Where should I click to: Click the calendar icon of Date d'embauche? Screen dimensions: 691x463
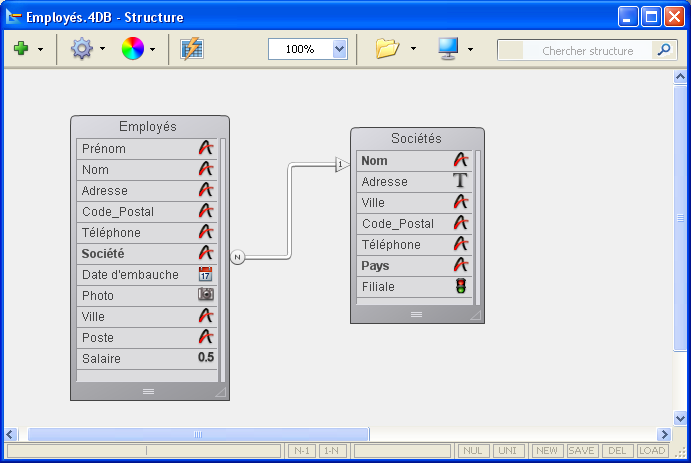click(x=206, y=274)
